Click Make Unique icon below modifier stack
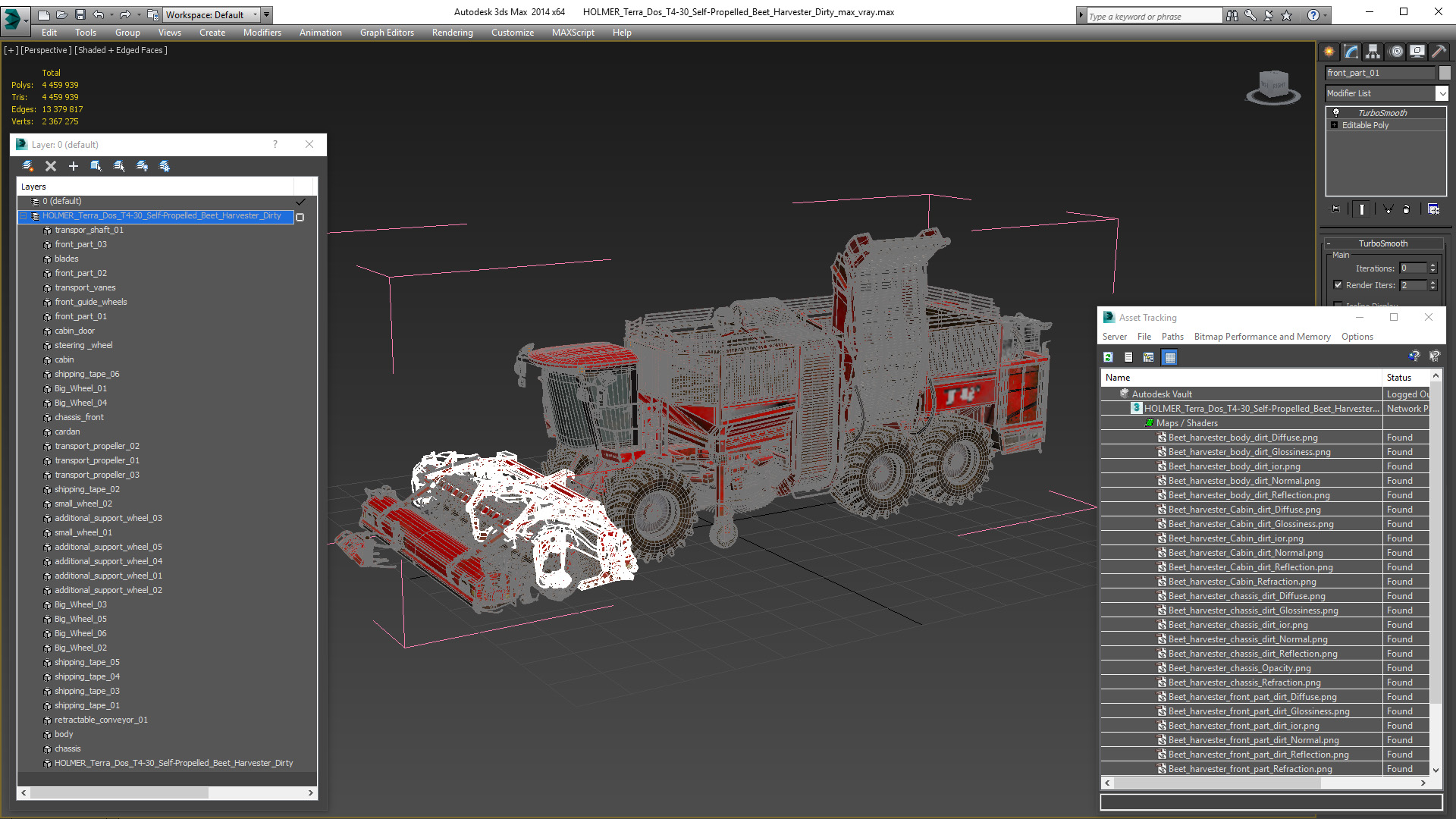This screenshot has height=819, width=1456. 1388,209
